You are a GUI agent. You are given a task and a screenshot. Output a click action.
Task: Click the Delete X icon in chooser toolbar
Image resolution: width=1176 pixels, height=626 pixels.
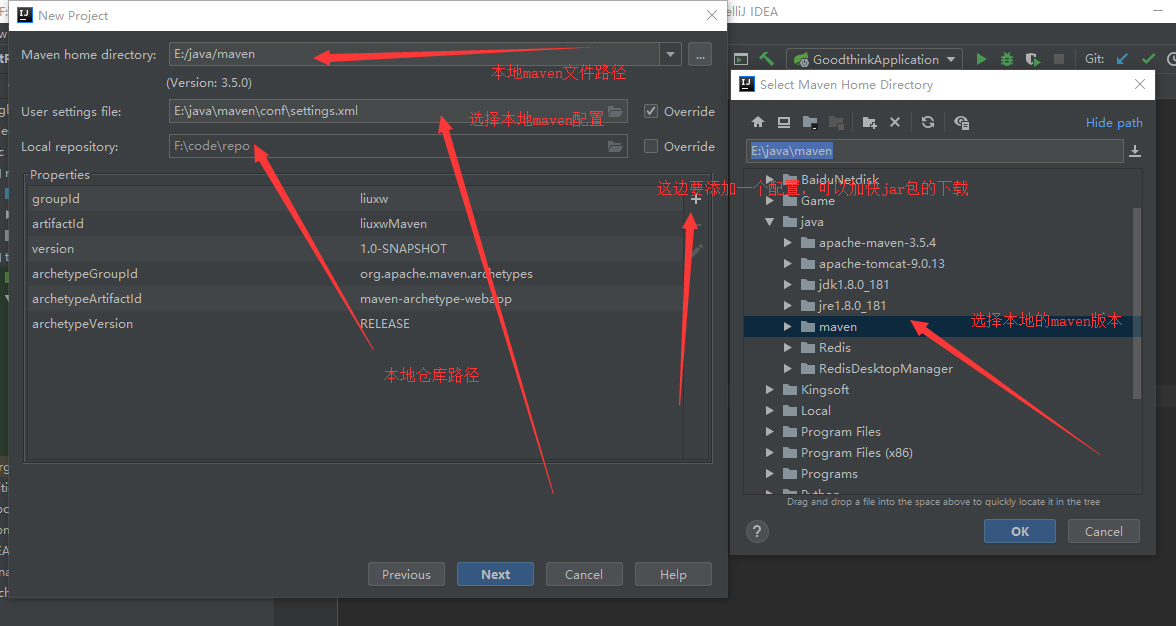(895, 122)
